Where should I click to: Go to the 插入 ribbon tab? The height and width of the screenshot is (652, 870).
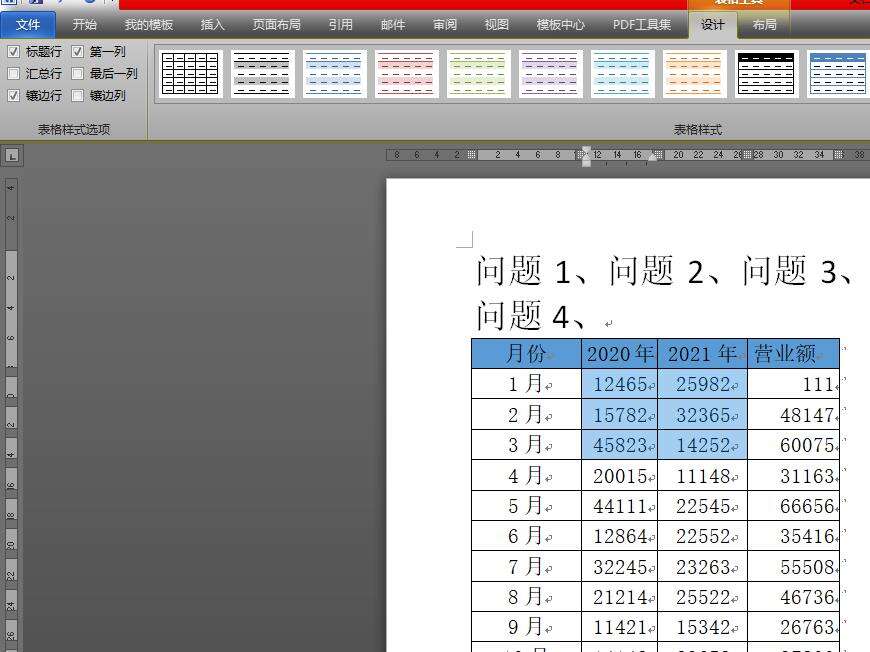coord(212,24)
